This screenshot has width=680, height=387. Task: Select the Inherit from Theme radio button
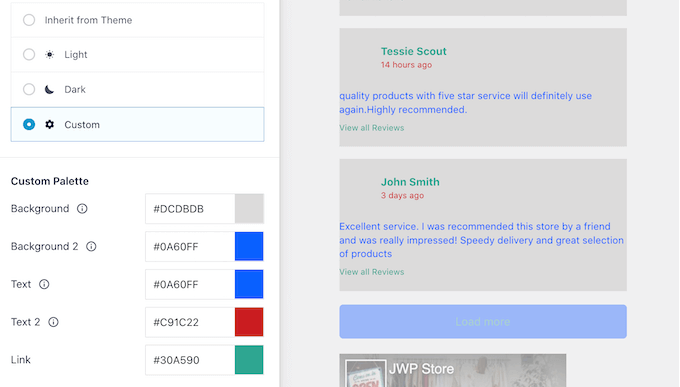pyautogui.click(x=29, y=20)
